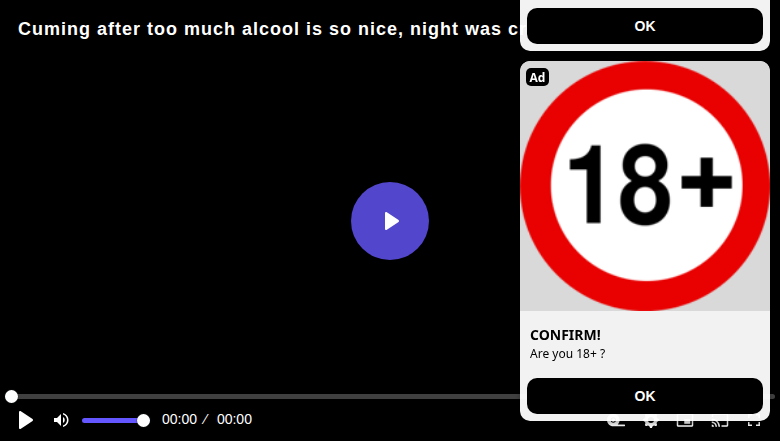Click the white volume slider handle
This screenshot has height=441, width=780.
coord(143,421)
